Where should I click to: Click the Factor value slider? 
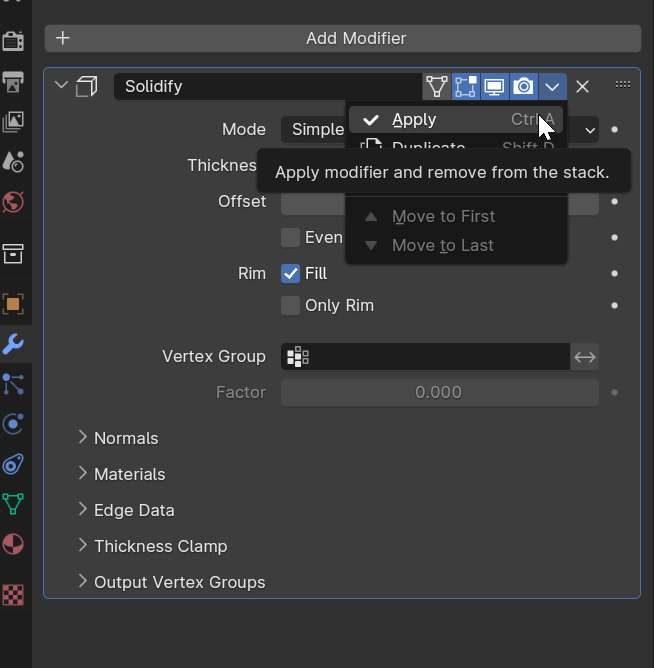point(440,392)
